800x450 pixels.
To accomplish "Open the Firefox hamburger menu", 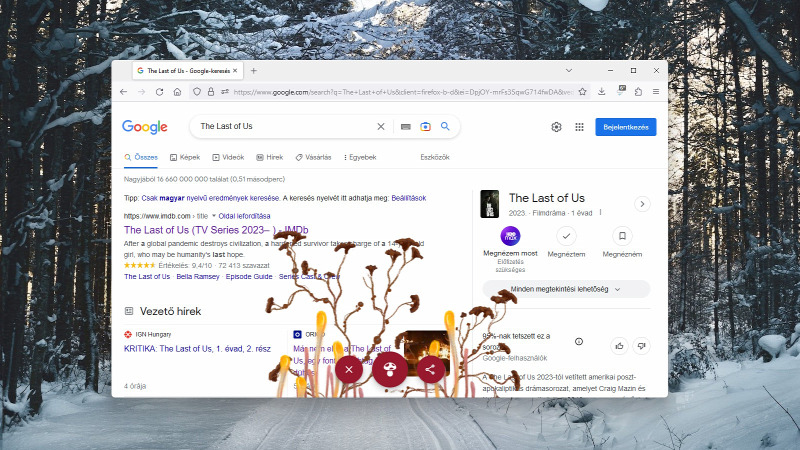I will tap(656, 92).
